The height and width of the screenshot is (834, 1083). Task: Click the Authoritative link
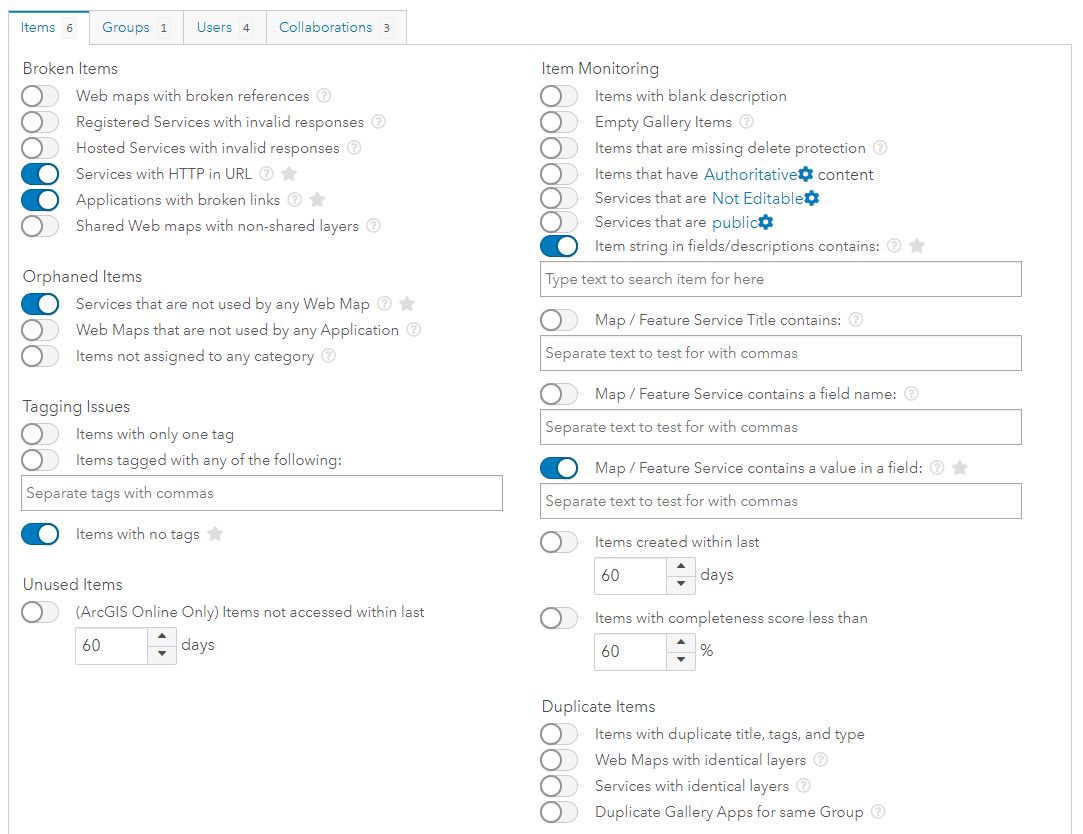click(x=750, y=174)
